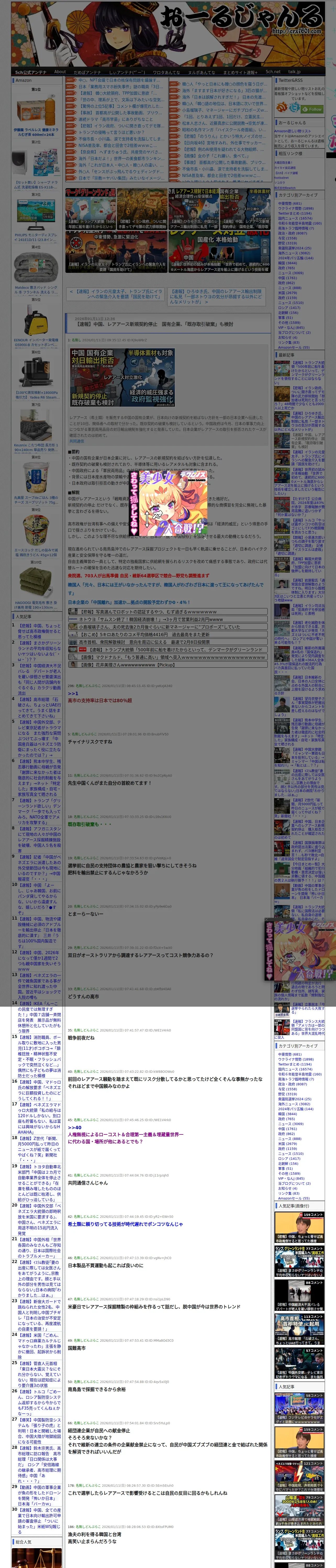Open the first 最新記事 thumbnail about トランプ大統領
Image resolution: width=336 pixels, height=1568 pixels.
point(282,368)
